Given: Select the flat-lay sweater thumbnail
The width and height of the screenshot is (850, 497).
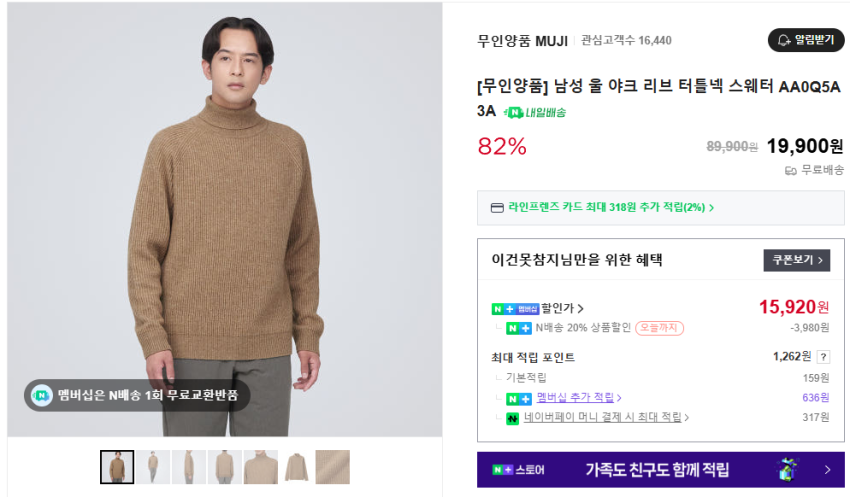Looking at the screenshot, I should pos(297,467).
